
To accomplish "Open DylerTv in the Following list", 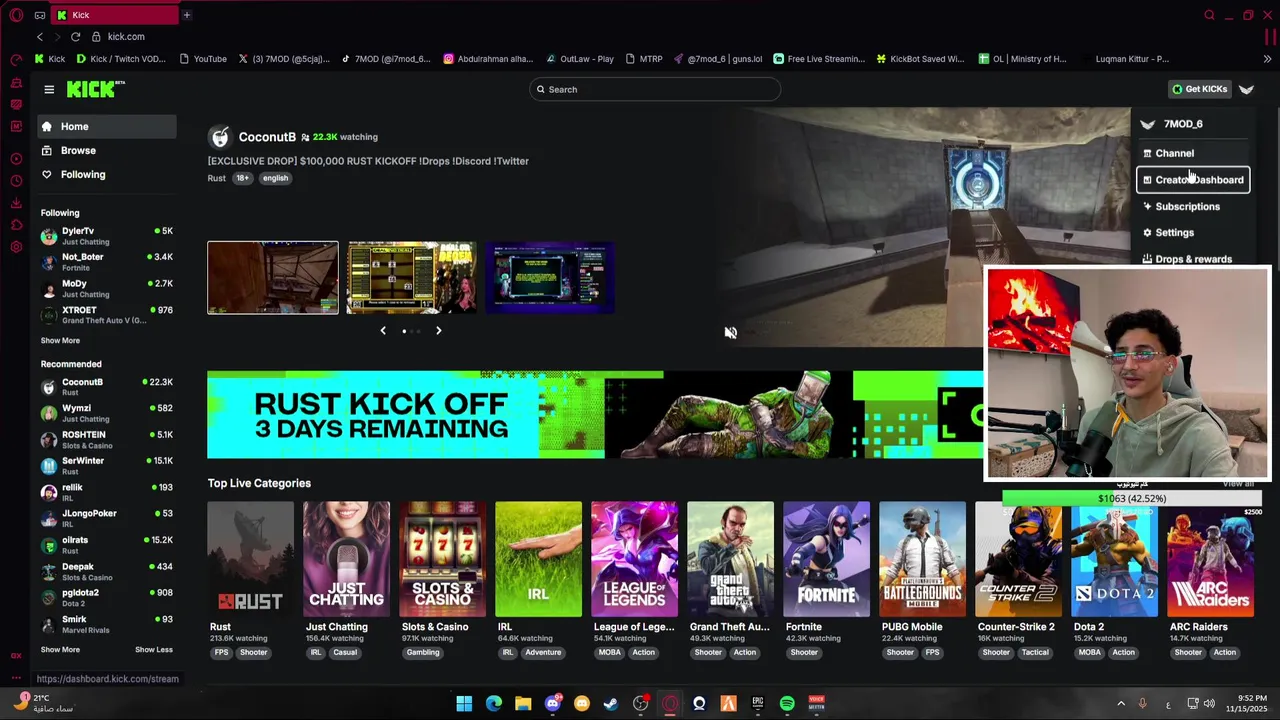I will pos(107,236).
